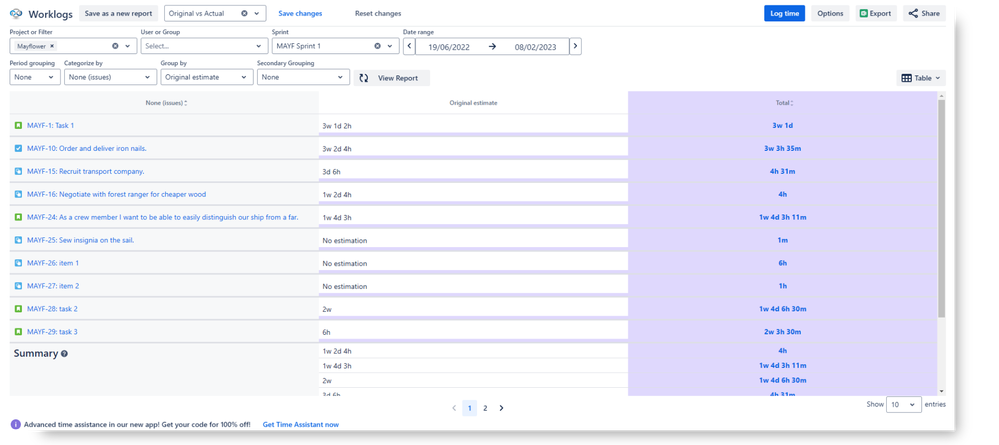
Task: Open MAYF-25: Sew insignia on the sail
Action: (80, 240)
